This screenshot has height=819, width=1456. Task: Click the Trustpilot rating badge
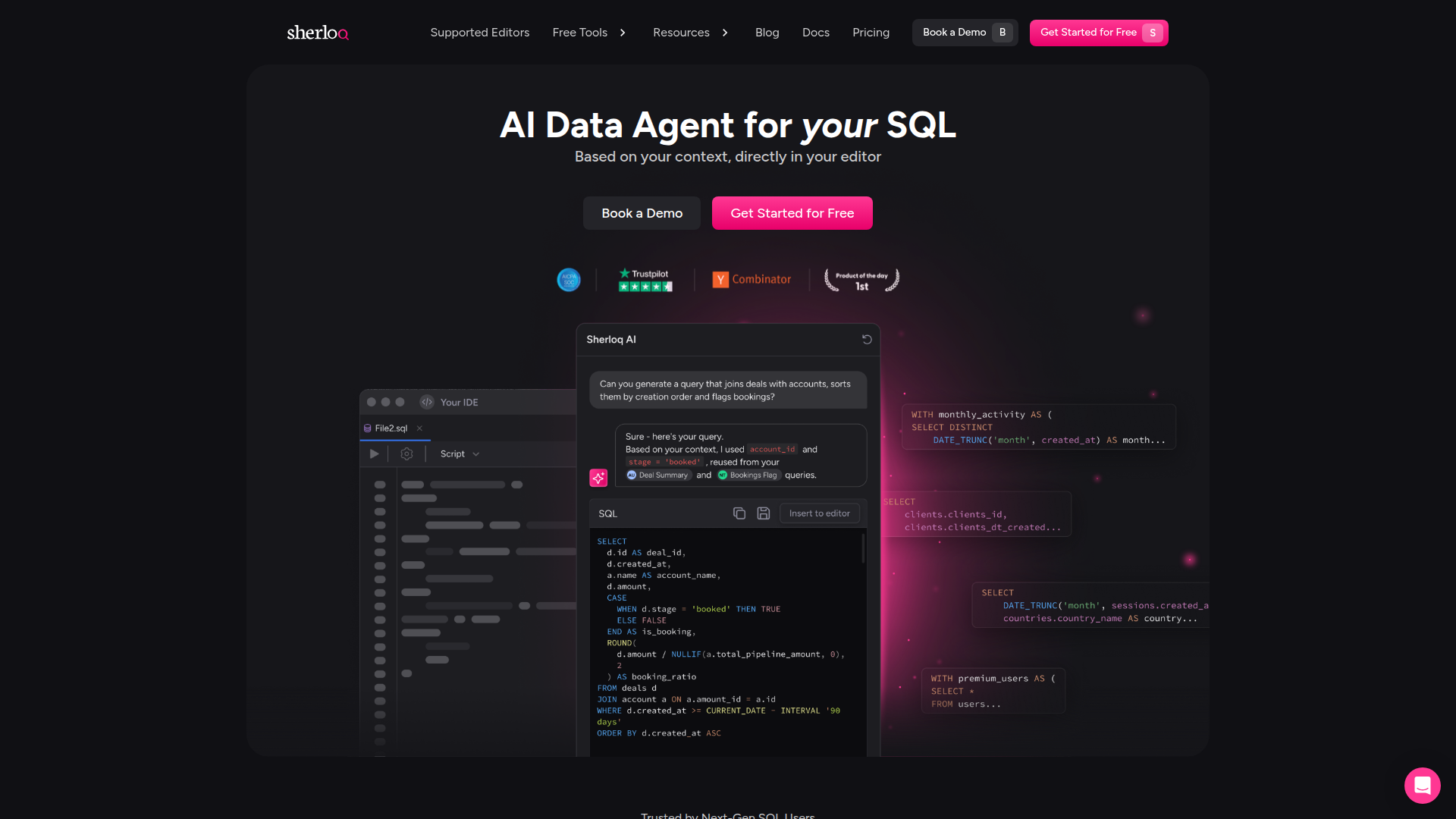(645, 280)
